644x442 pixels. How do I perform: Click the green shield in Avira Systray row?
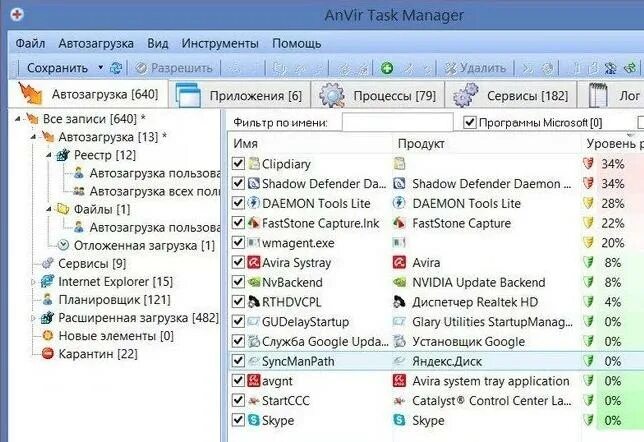point(589,262)
